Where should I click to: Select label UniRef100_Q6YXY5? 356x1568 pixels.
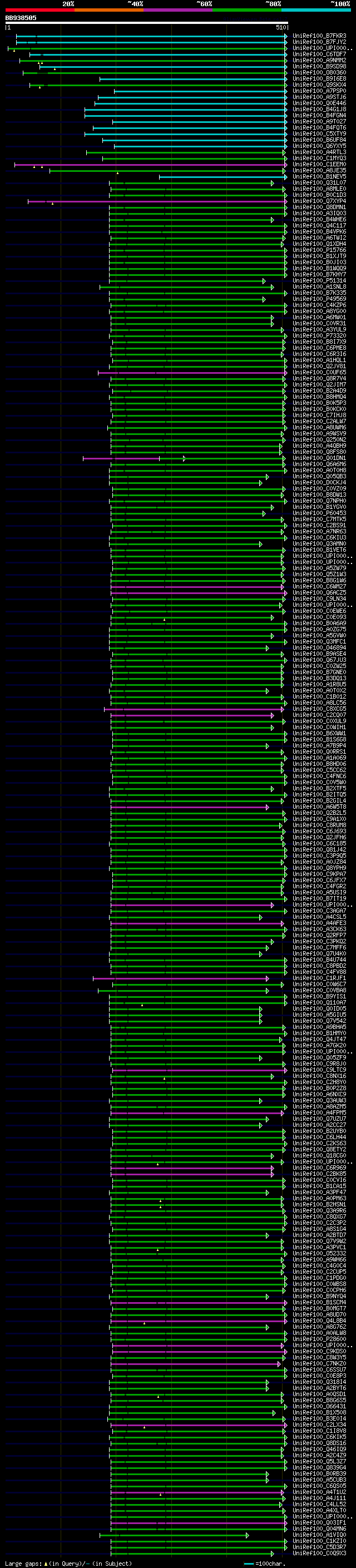319,146
